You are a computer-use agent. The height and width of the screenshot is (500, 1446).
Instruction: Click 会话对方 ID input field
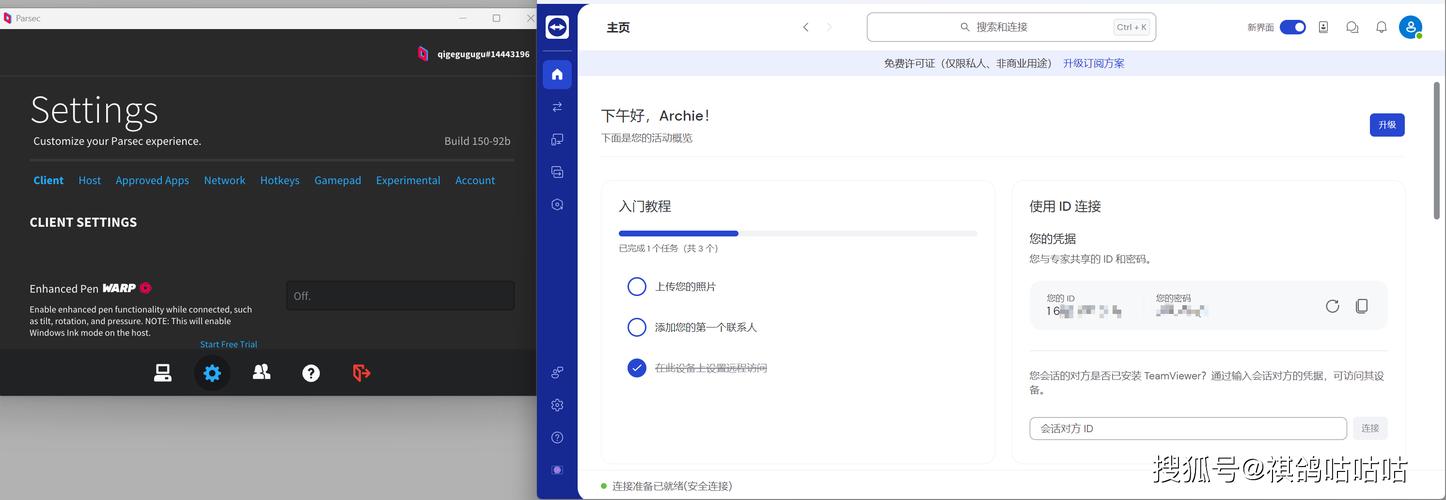click(x=1188, y=428)
